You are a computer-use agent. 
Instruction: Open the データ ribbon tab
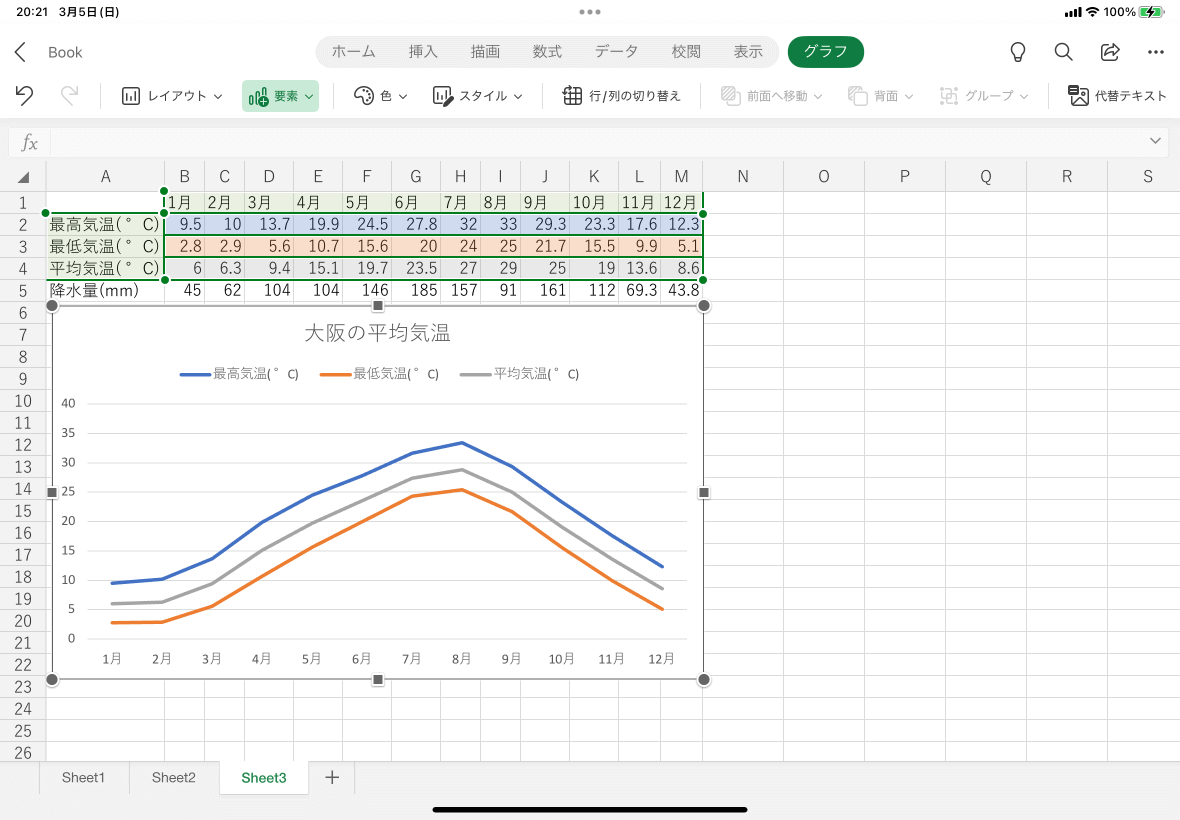tap(616, 52)
